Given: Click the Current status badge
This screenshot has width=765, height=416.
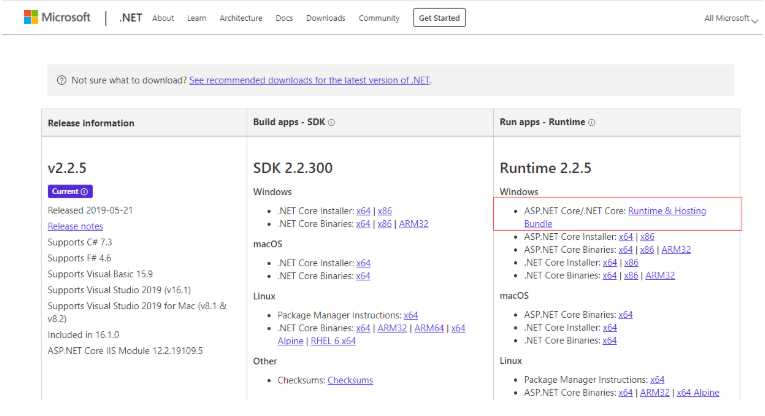Looking at the screenshot, I should click(70, 192).
